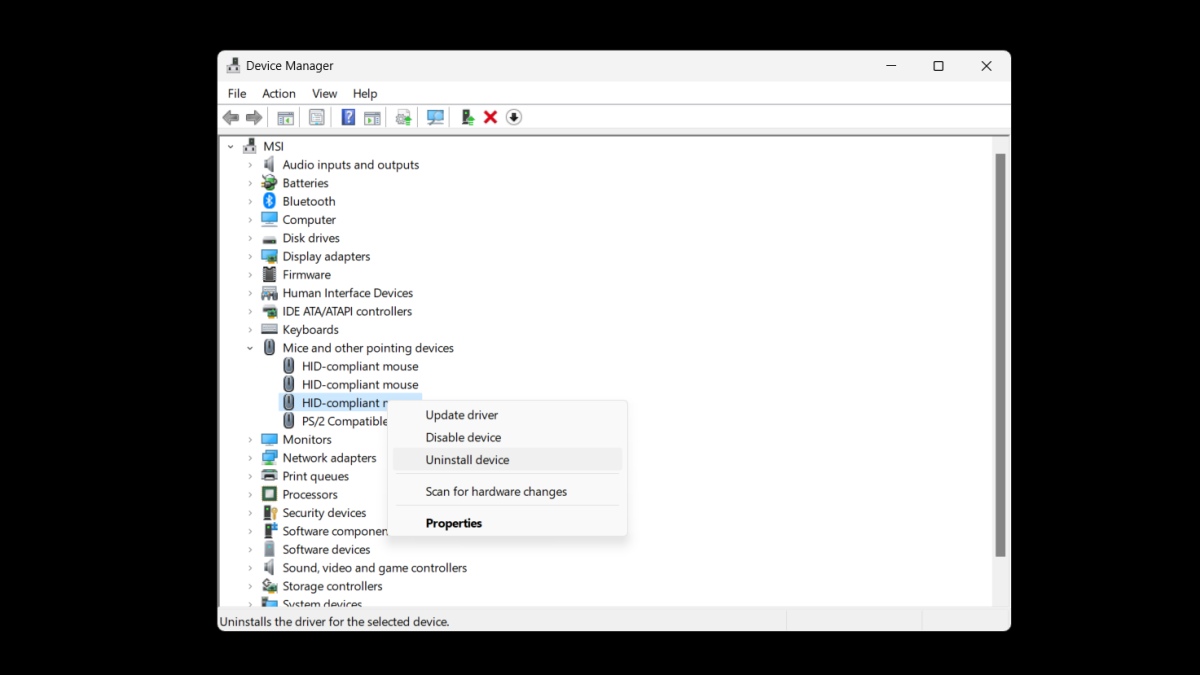Select the Human Interface Devices label

pos(348,293)
